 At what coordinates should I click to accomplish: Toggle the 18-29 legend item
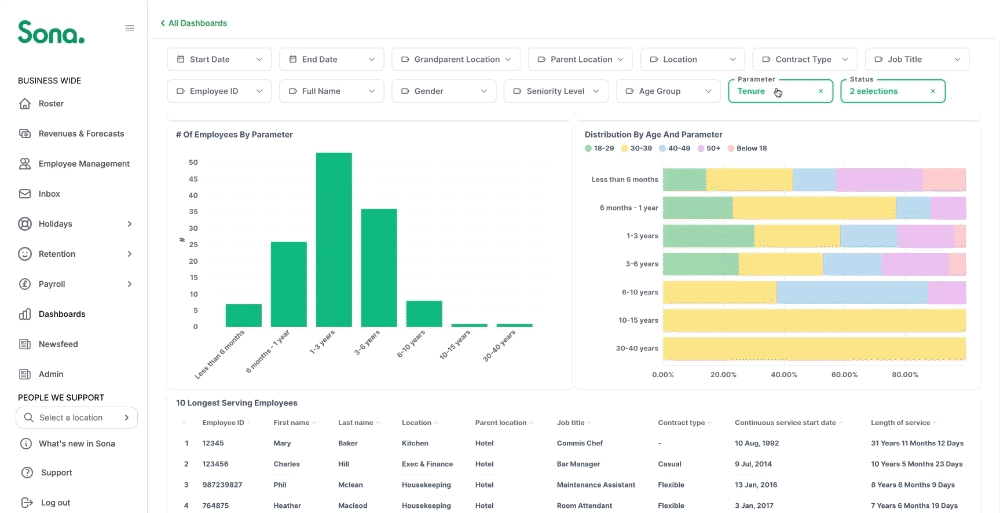pyautogui.click(x=600, y=148)
